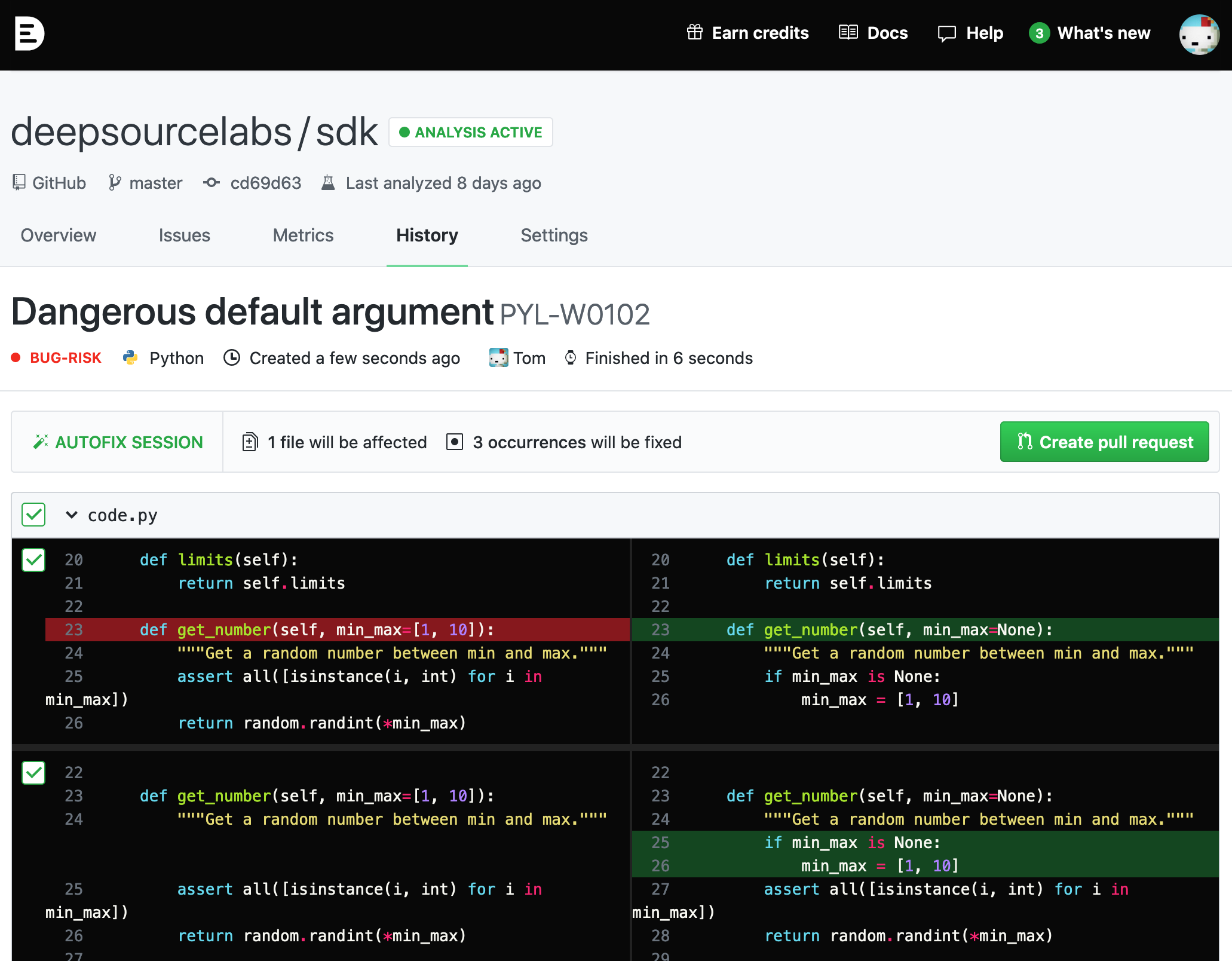Click the Help chat bubble icon
This screenshot has height=961, width=1232.
coord(946,33)
